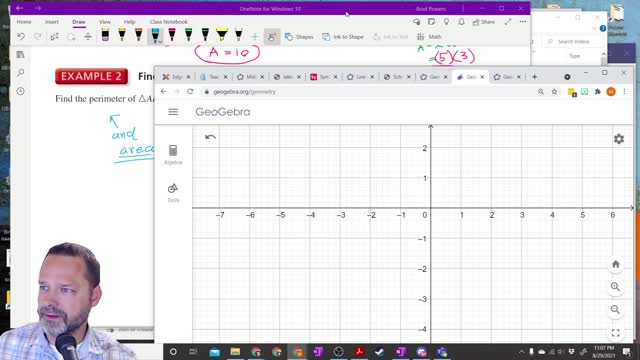This screenshot has height=360, width=640.
Task: Select the blue pen in OneNote
Action: coord(155,36)
